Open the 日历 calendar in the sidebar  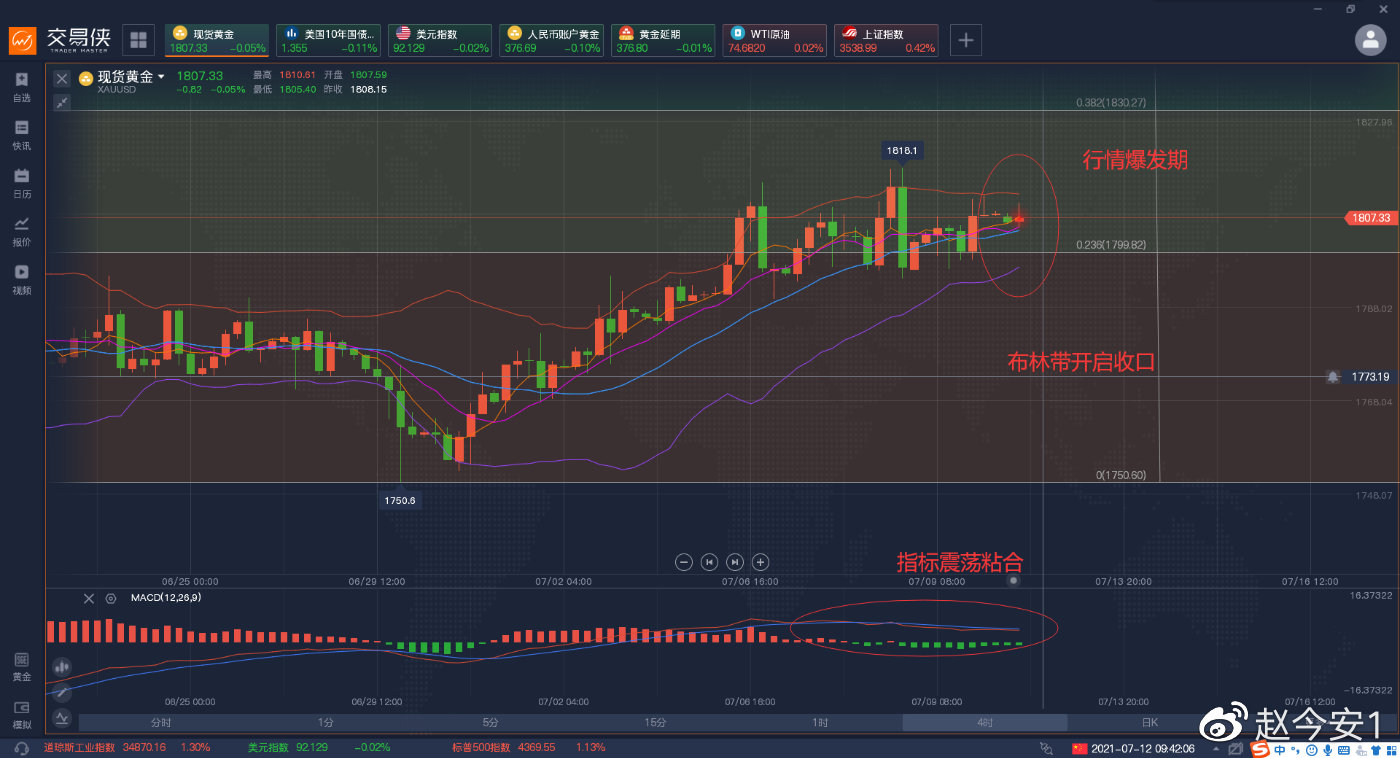coord(21,183)
